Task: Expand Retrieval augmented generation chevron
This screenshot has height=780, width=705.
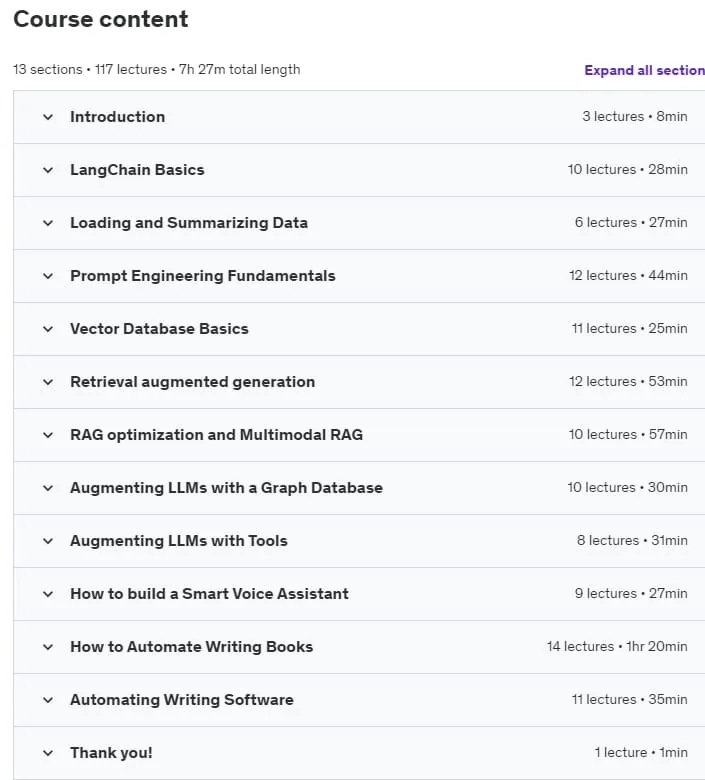Action: click(x=48, y=383)
